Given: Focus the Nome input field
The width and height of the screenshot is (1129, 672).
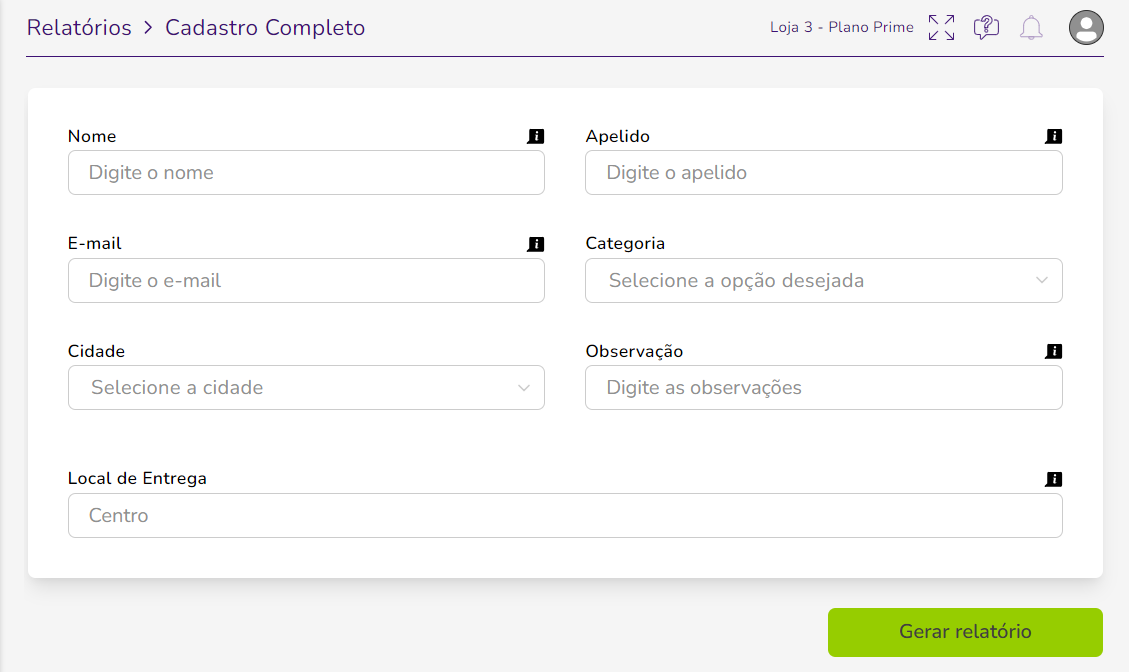Looking at the screenshot, I should coord(306,173).
